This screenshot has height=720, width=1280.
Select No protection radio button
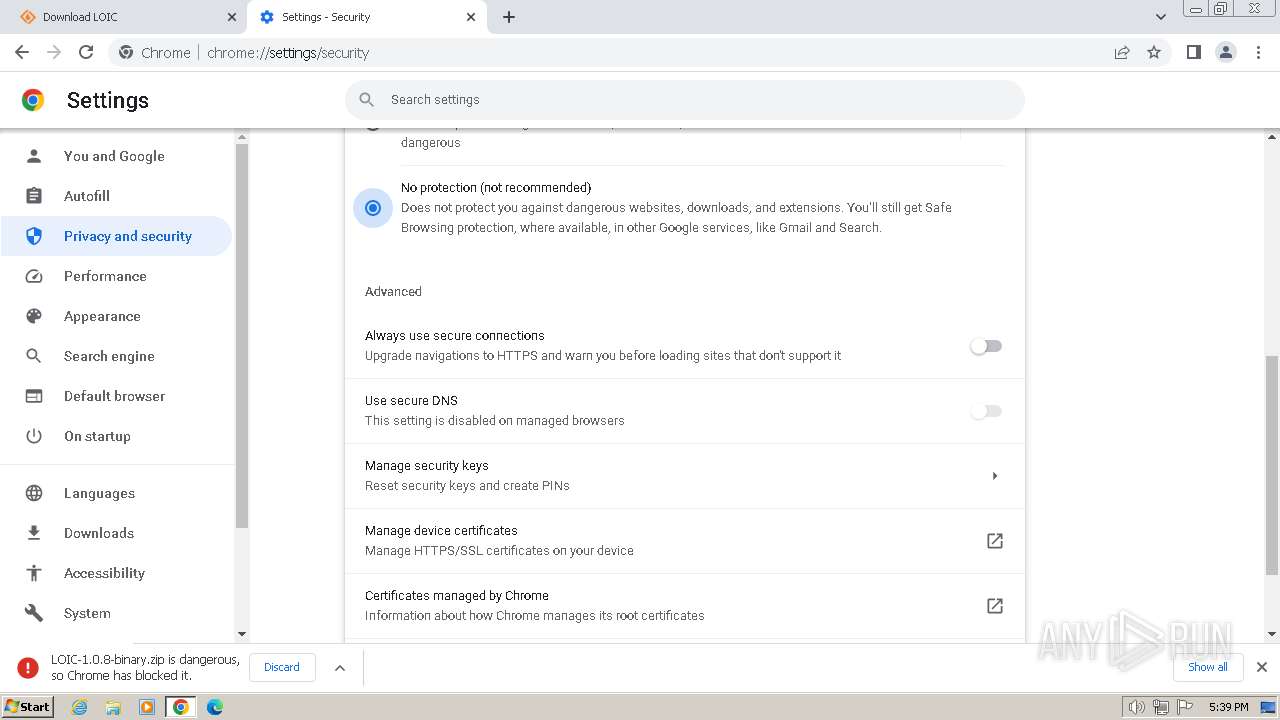373,208
